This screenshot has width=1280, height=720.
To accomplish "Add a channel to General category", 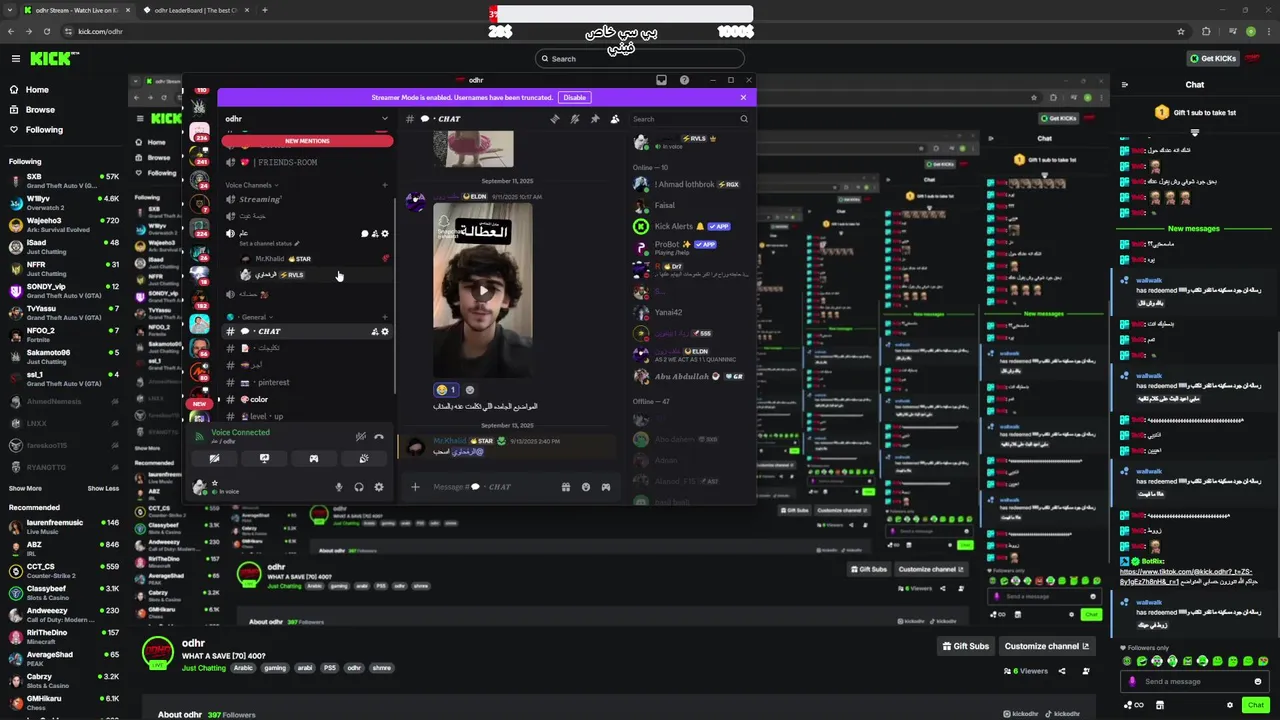I will point(385,317).
